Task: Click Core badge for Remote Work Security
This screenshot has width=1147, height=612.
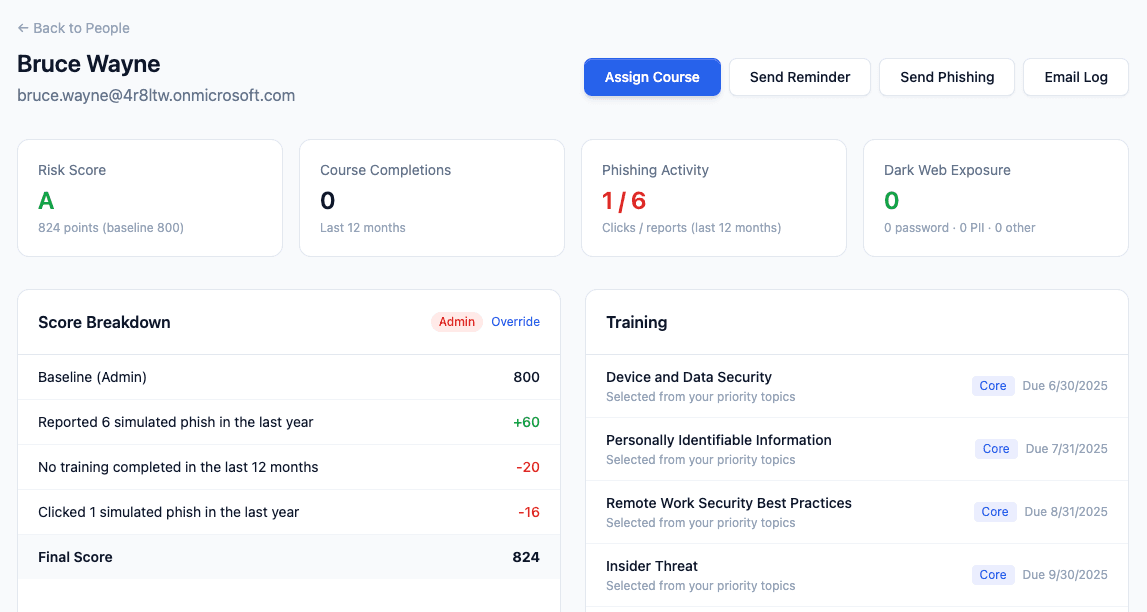Action: pos(995,512)
